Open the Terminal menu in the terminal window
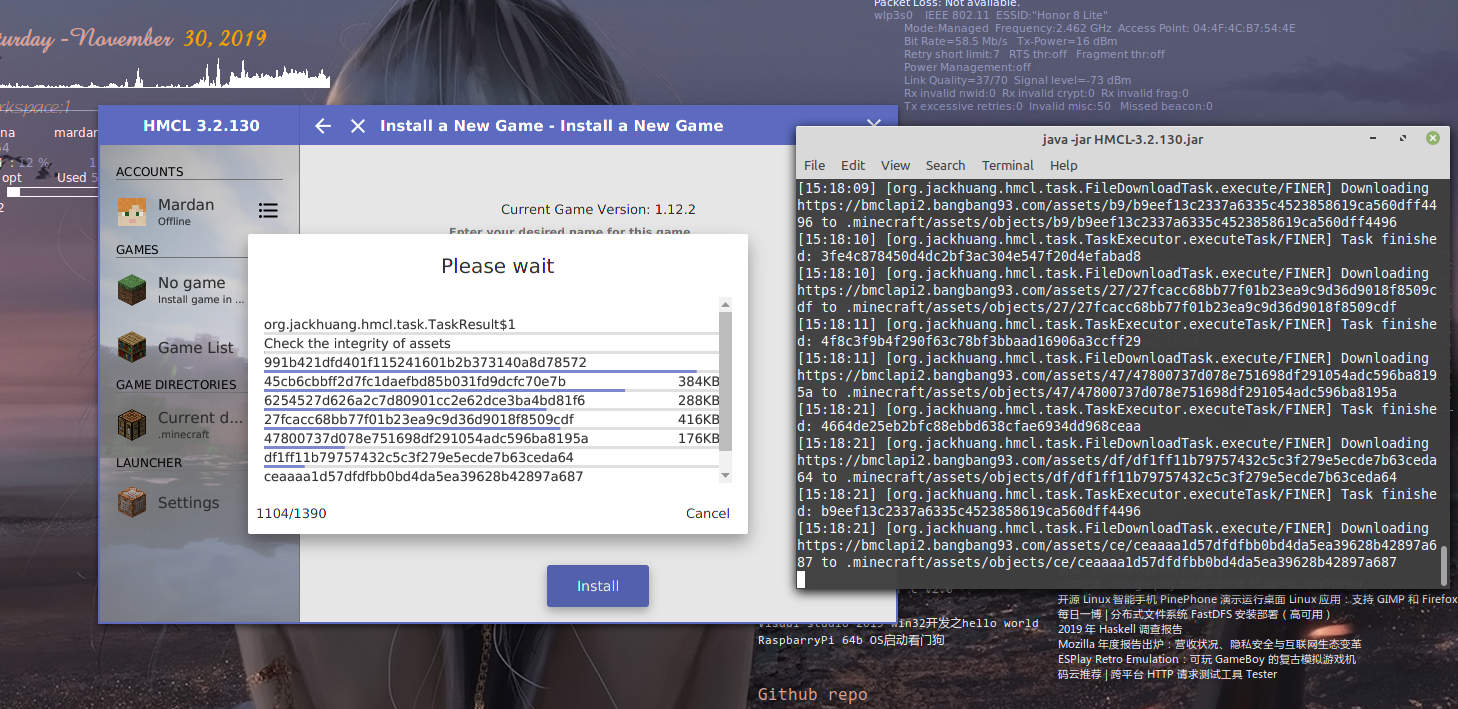This screenshot has width=1458, height=709. coord(1007,165)
